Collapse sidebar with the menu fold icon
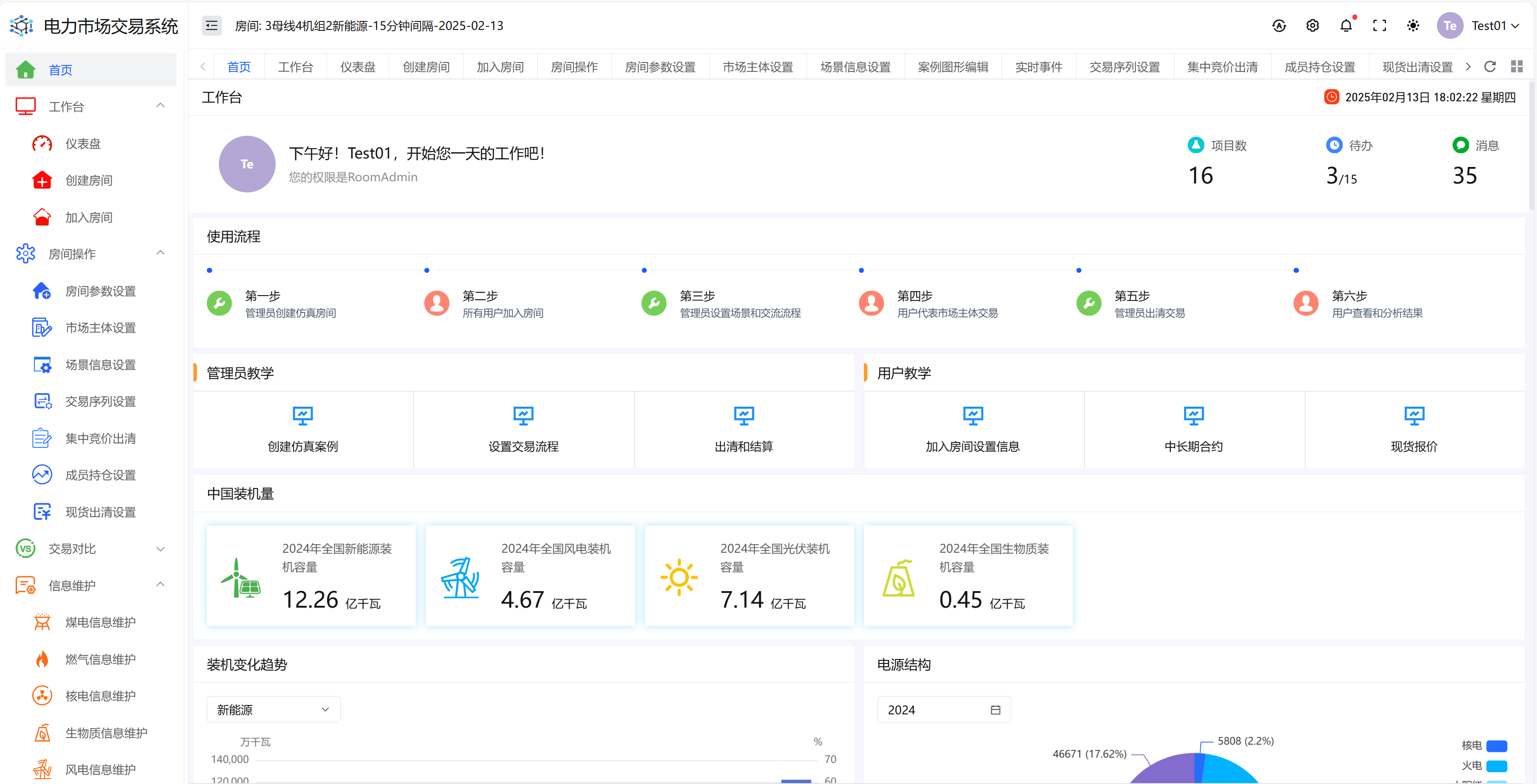Viewport: 1537px width, 784px height. pyautogui.click(x=211, y=25)
